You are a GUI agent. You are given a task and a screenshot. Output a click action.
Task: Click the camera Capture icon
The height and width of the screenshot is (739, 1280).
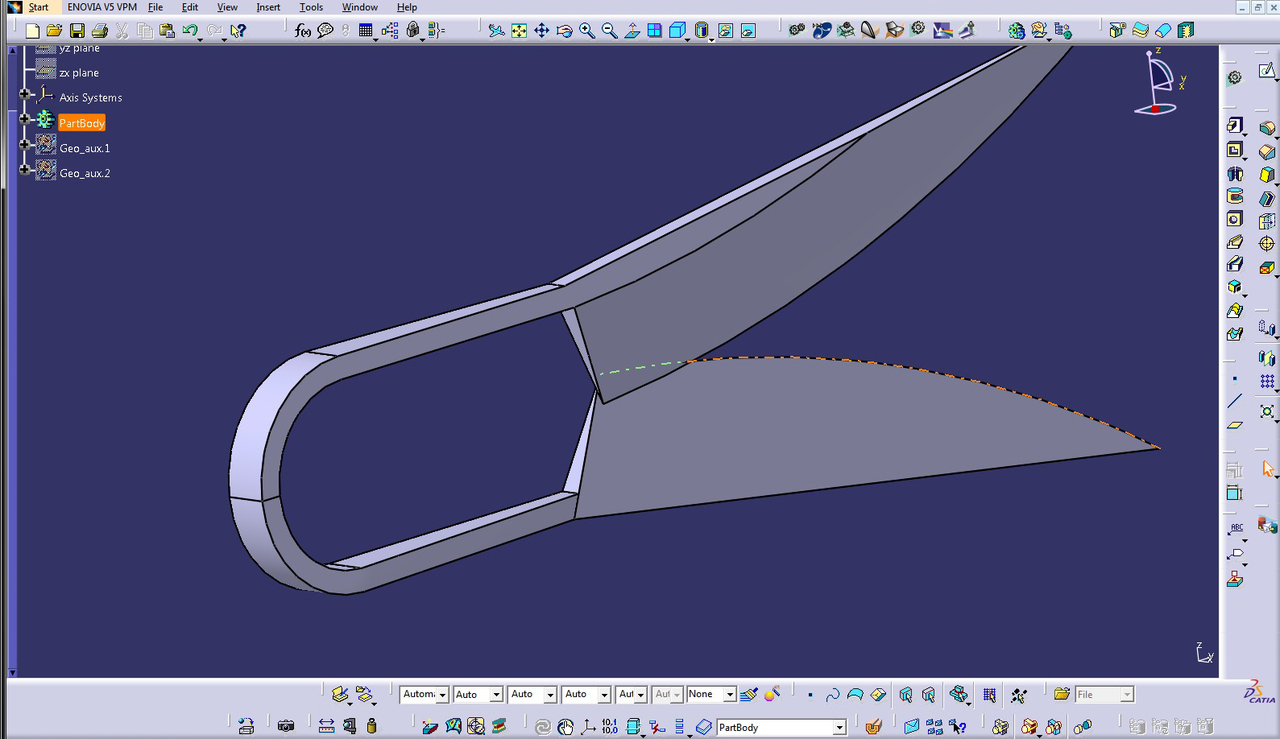286,726
